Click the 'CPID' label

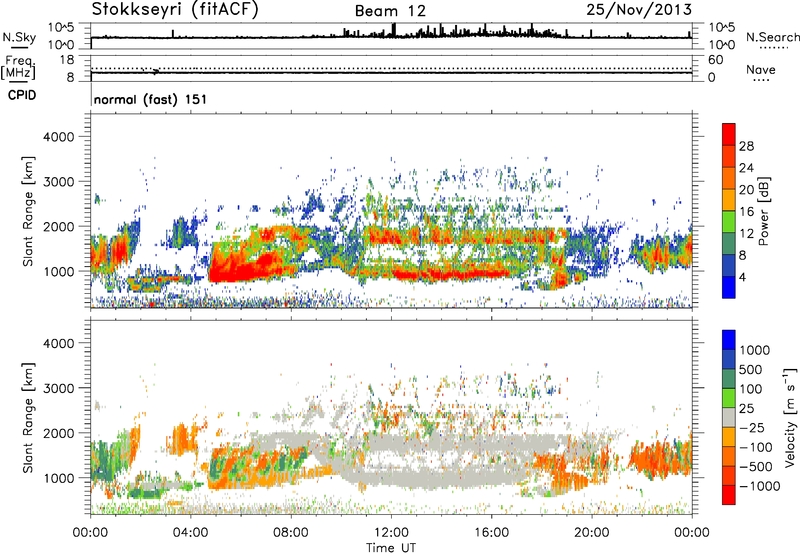[x=22, y=95]
